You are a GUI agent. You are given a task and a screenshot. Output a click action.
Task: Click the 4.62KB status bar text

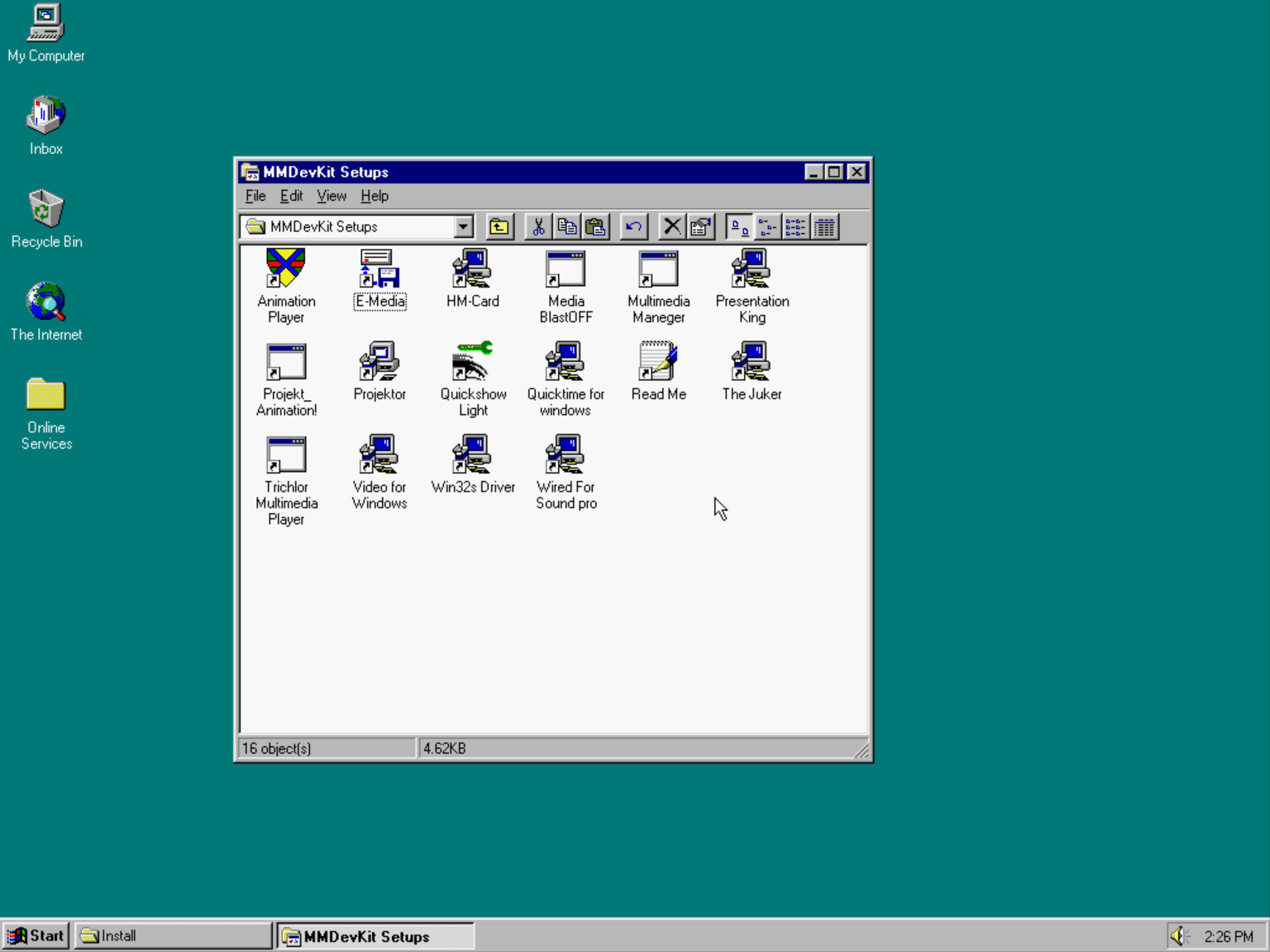[x=445, y=749]
